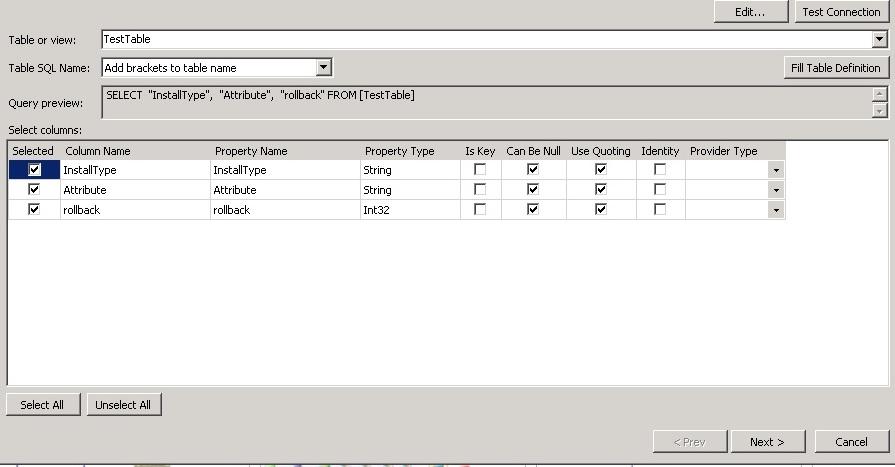This screenshot has width=895, height=467.
Task: Uncheck Selected checkbox for InstallType row
Action: (34, 170)
